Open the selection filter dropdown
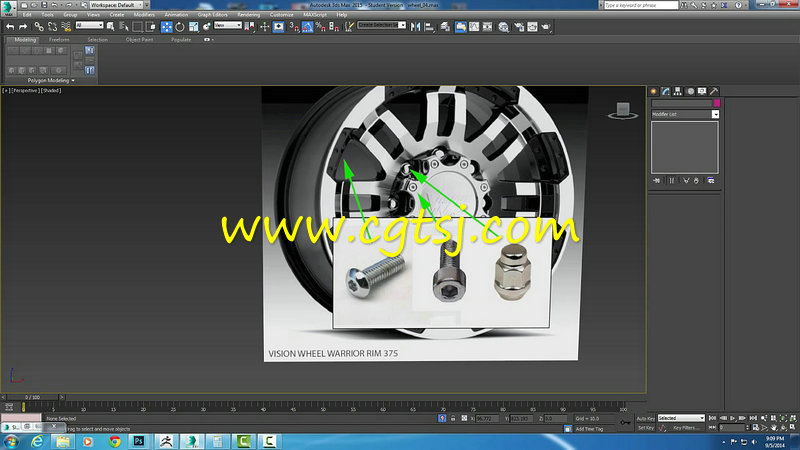This screenshot has width=800, height=450. [89, 25]
